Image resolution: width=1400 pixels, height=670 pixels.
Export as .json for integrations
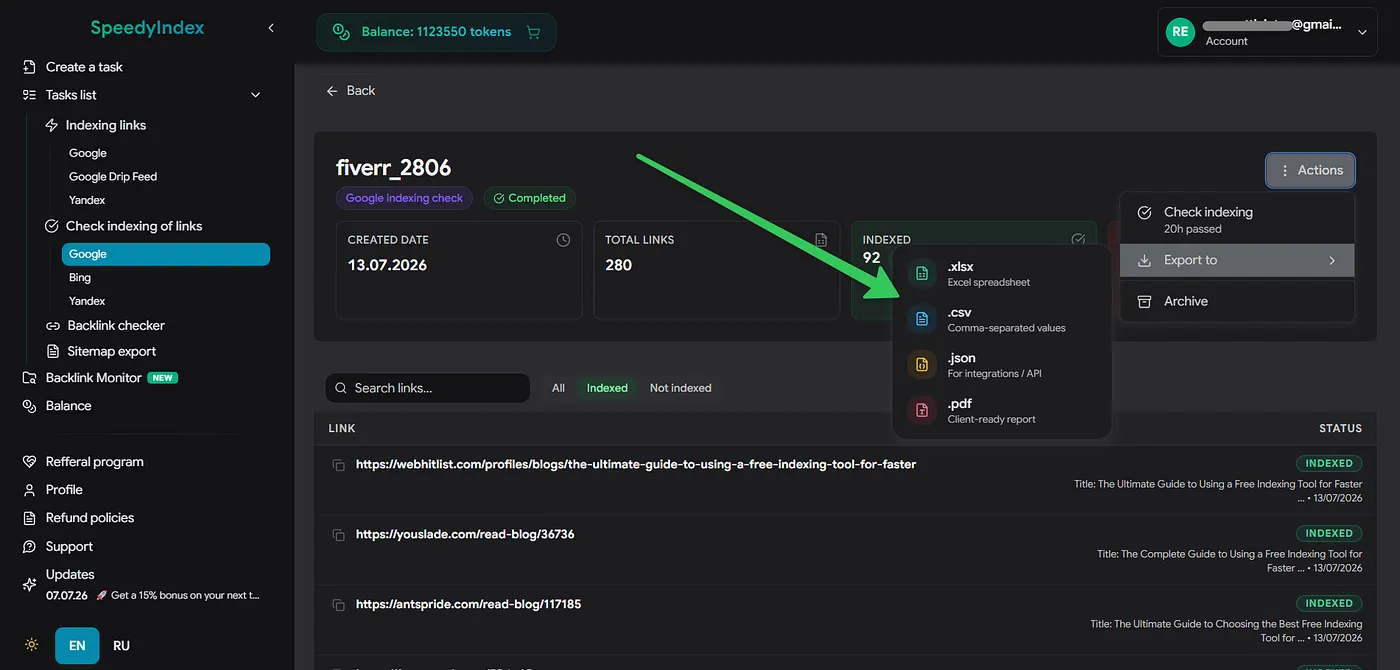pos(1002,365)
